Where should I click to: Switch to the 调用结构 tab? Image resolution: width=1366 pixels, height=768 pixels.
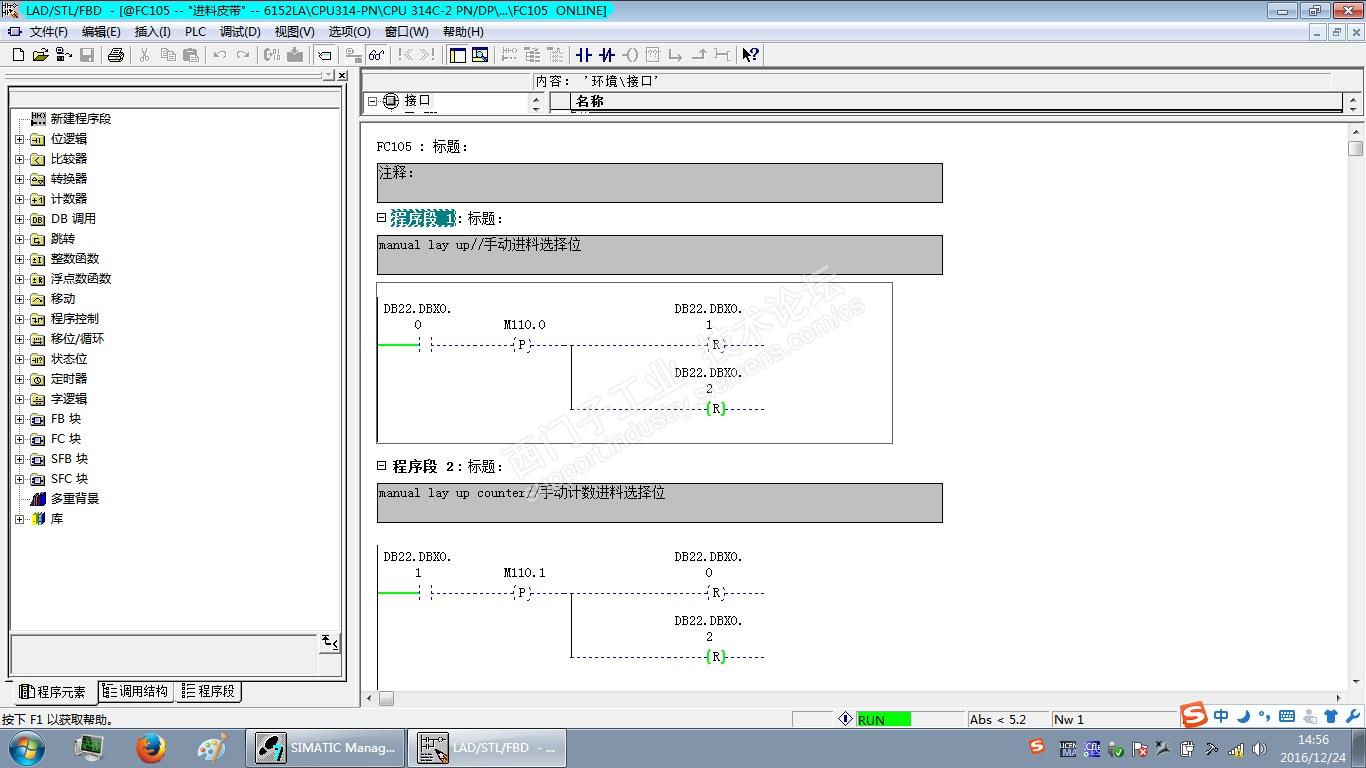click(x=136, y=691)
